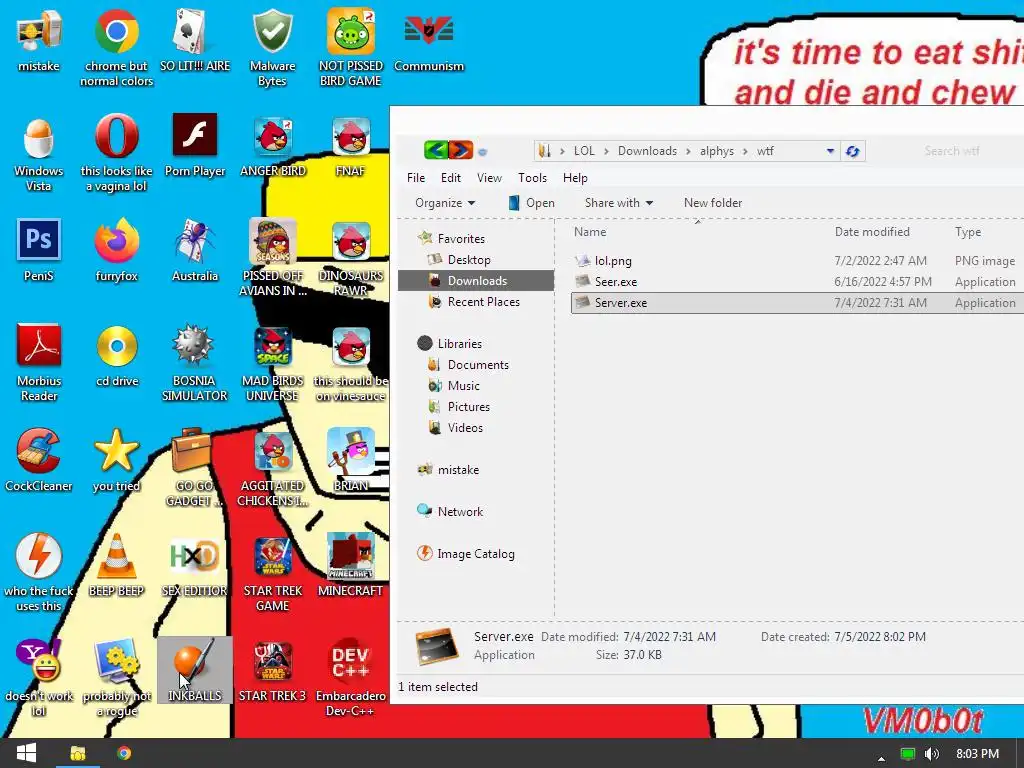Viewport: 1024px width, 768px height.
Task: Open the Windows Start button
Action: (x=26, y=753)
